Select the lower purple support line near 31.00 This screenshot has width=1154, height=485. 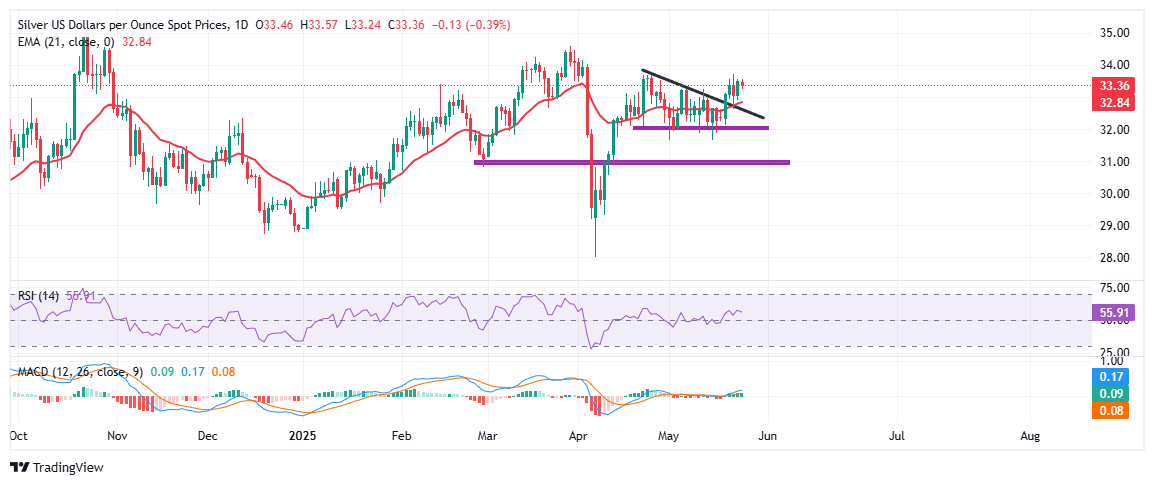pyautogui.click(x=630, y=162)
